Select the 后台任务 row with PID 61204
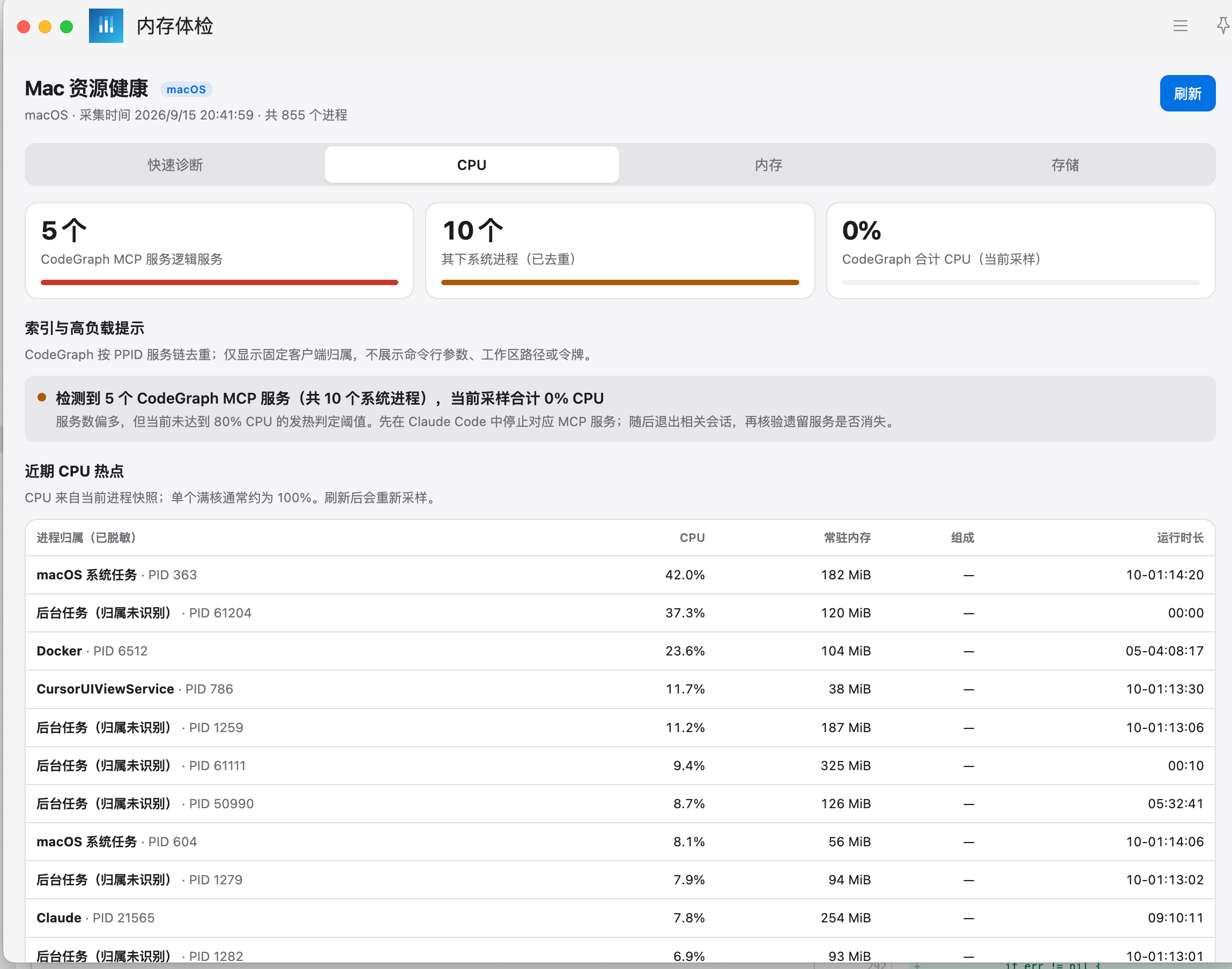The width and height of the screenshot is (1232, 969). [620, 613]
